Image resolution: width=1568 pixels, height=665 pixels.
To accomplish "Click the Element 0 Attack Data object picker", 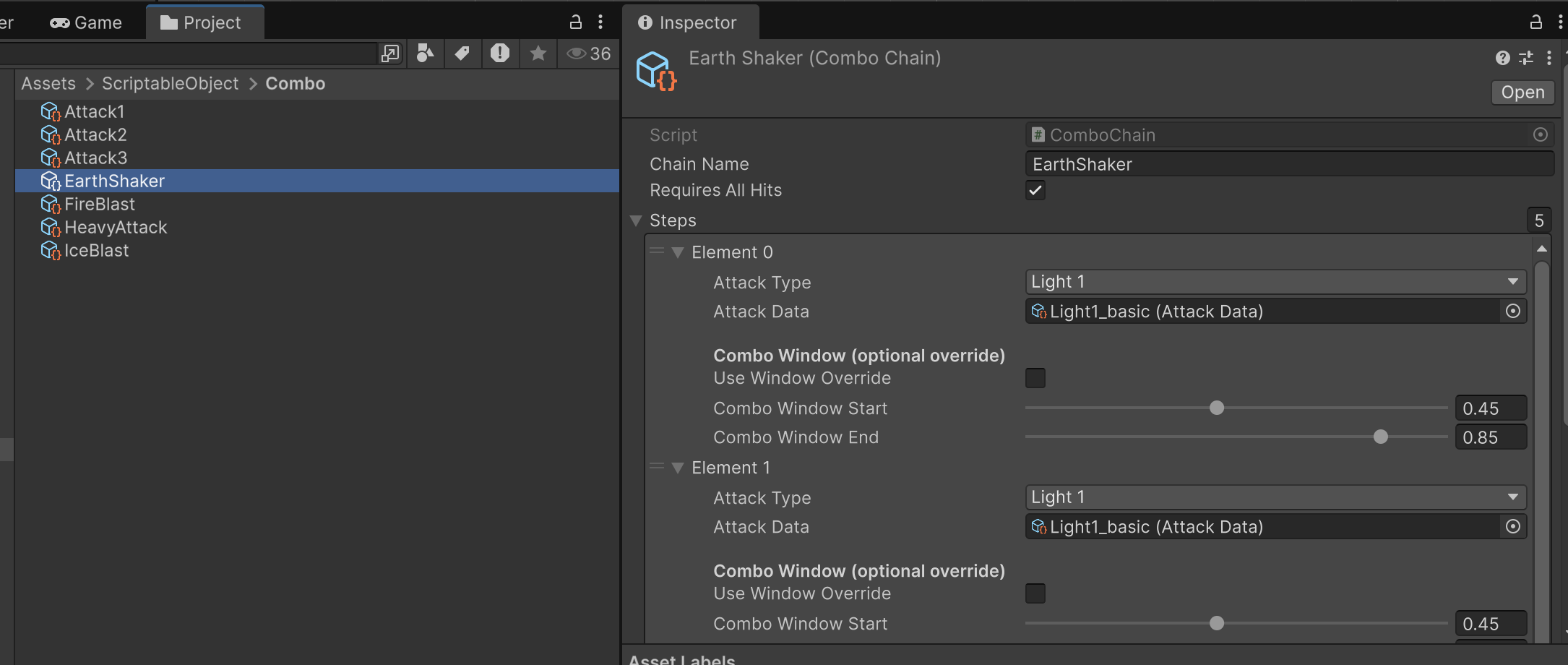I will pos(1513,312).
